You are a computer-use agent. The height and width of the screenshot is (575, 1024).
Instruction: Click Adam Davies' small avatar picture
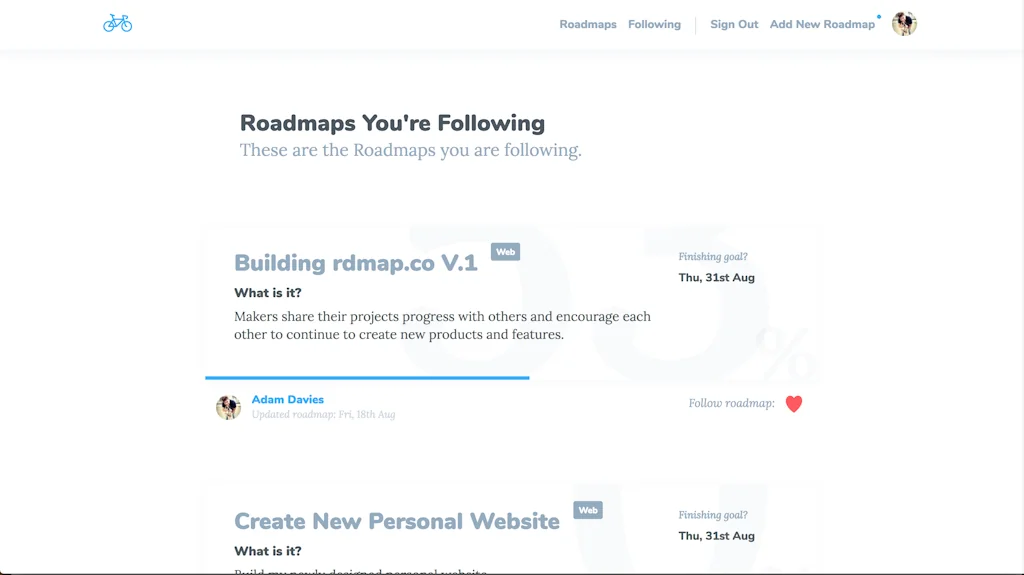click(228, 407)
